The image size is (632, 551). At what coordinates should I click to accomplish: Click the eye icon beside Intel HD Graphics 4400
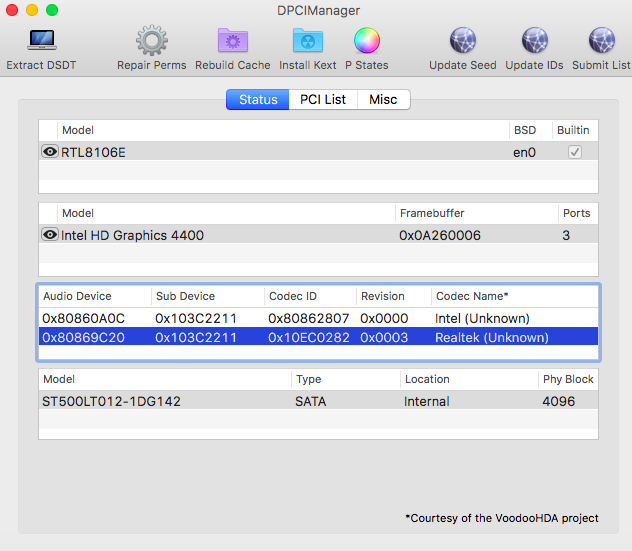coord(49,235)
